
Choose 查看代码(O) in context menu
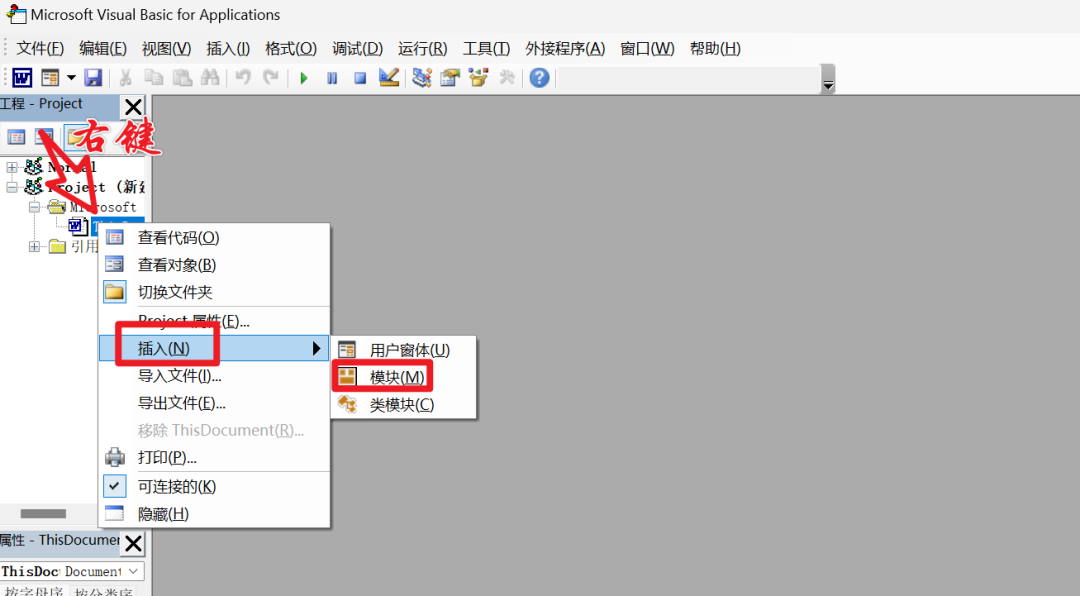214,238
